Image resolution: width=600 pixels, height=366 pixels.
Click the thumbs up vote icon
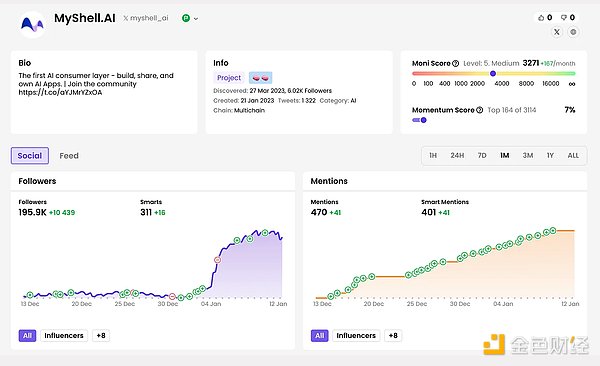[541, 18]
